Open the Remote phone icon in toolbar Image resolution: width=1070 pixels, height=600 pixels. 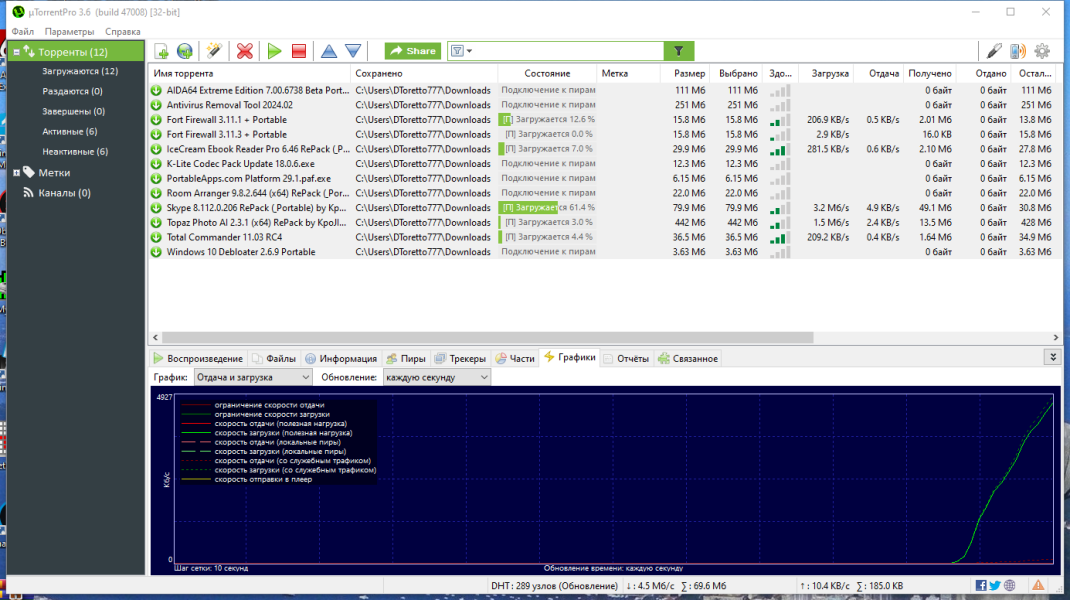point(1017,51)
